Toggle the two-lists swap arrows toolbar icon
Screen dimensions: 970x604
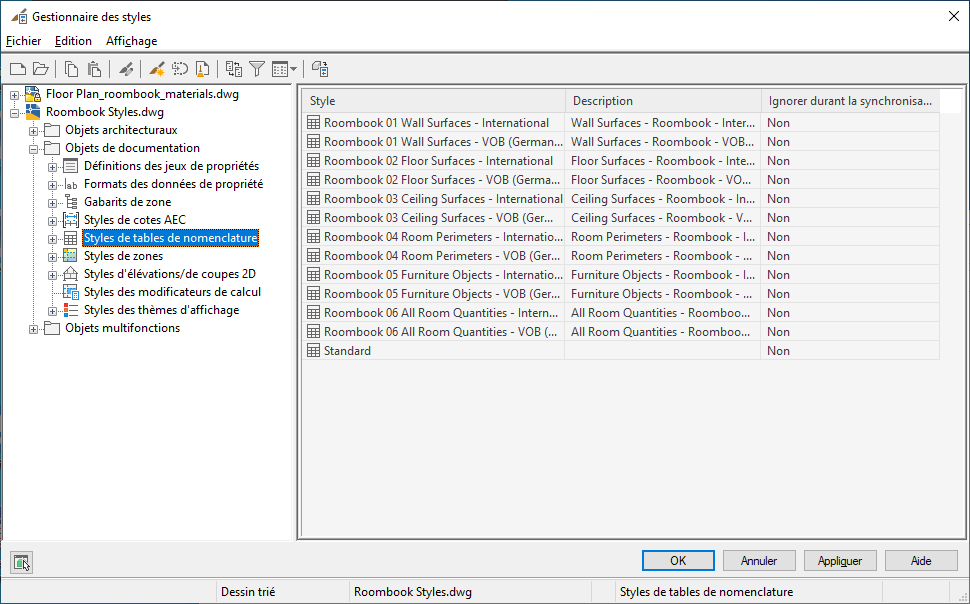pos(234,69)
